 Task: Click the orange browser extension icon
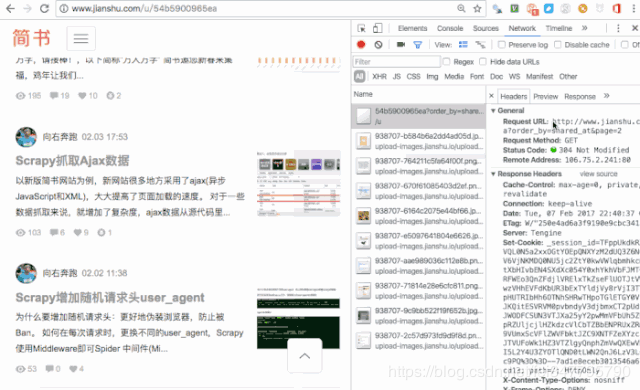pos(582,8)
